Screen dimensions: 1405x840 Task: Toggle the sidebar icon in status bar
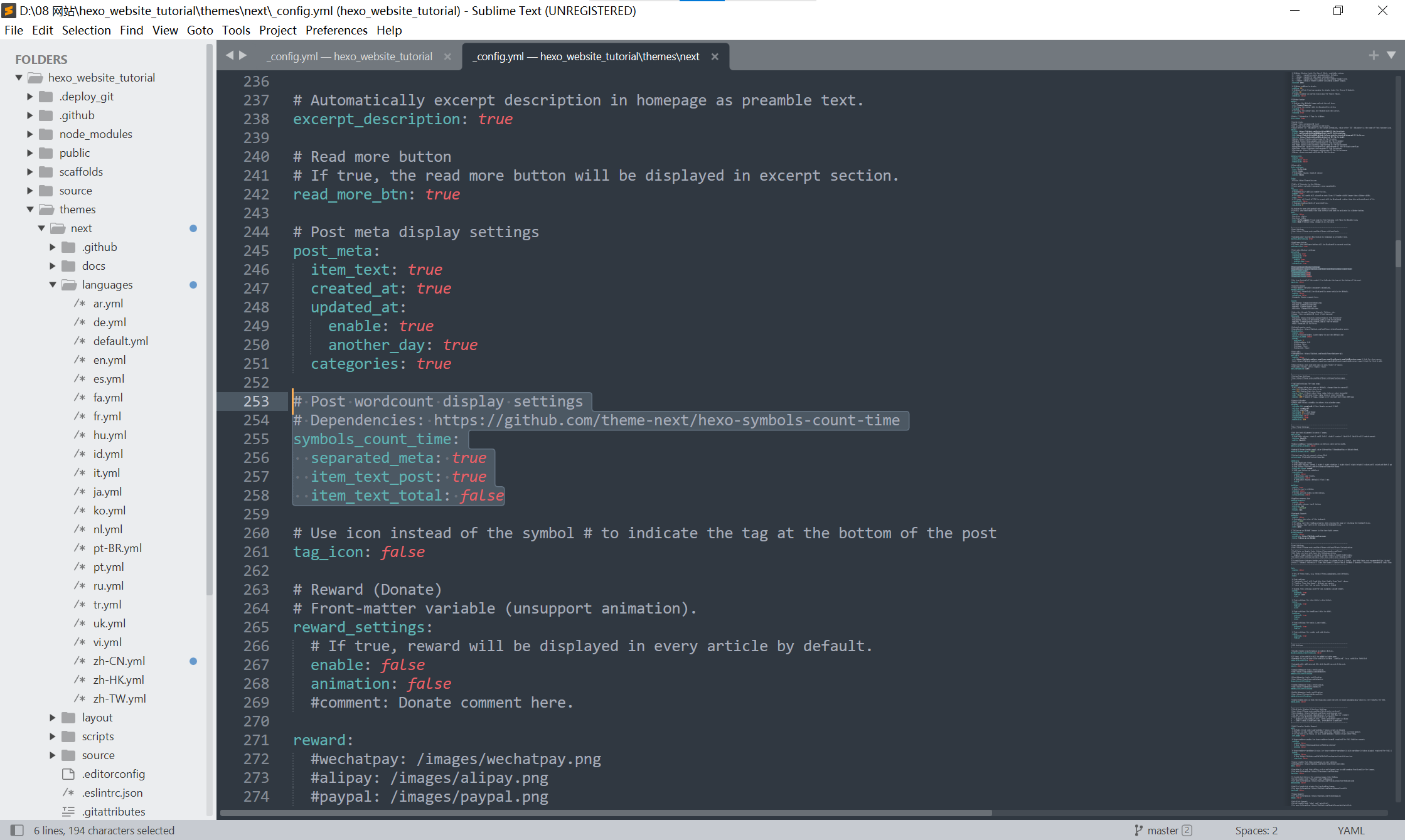pos(17,830)
